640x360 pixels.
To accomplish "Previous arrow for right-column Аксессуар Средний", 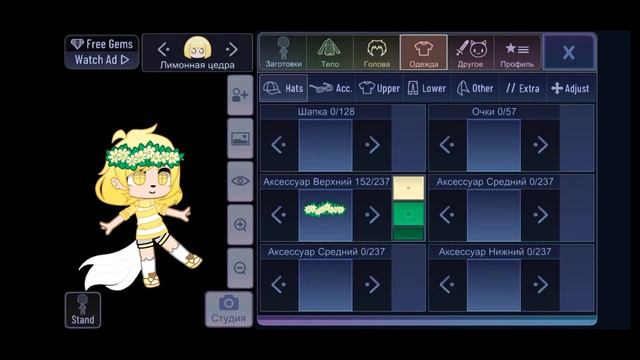I will 447,215.
